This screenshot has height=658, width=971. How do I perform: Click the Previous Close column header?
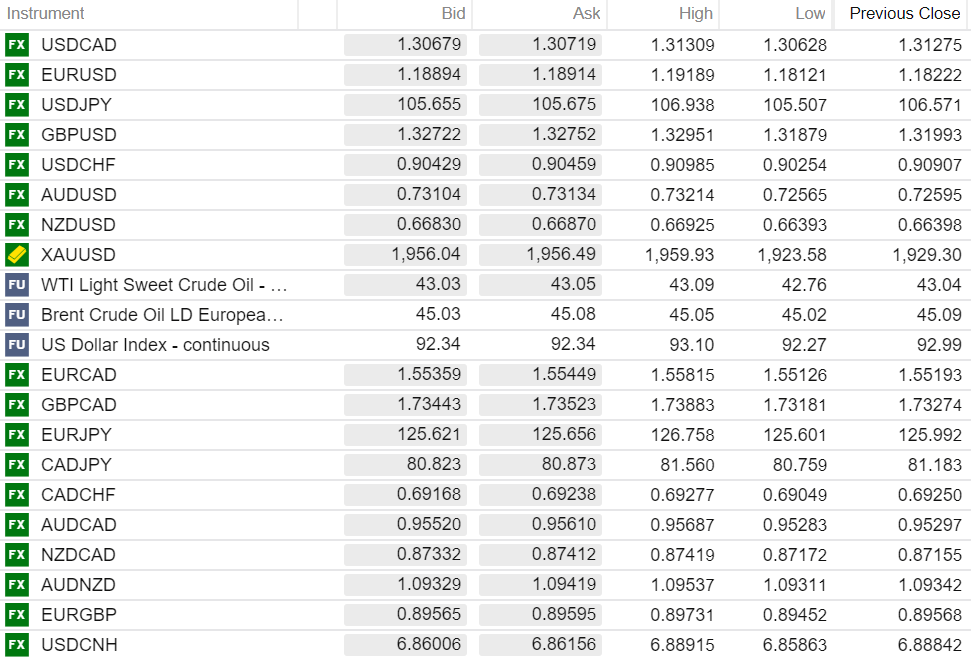pos(904,14)
